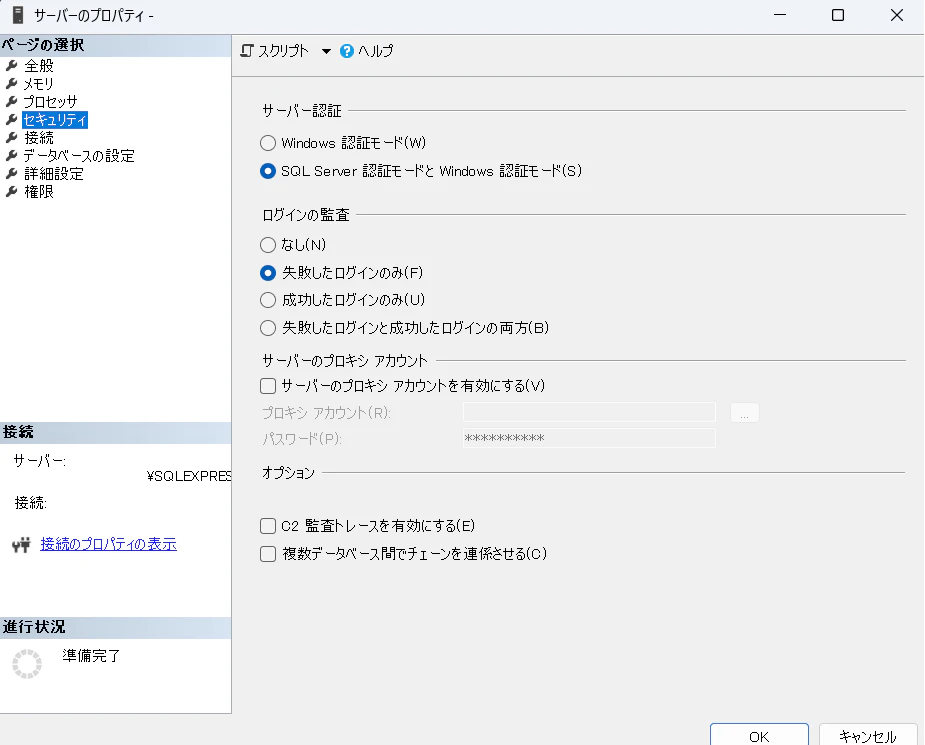Viewport: 925px width, 745px height.
Task: Open the 全般 page
Action: pyautogui.click(x=39, y=65)
